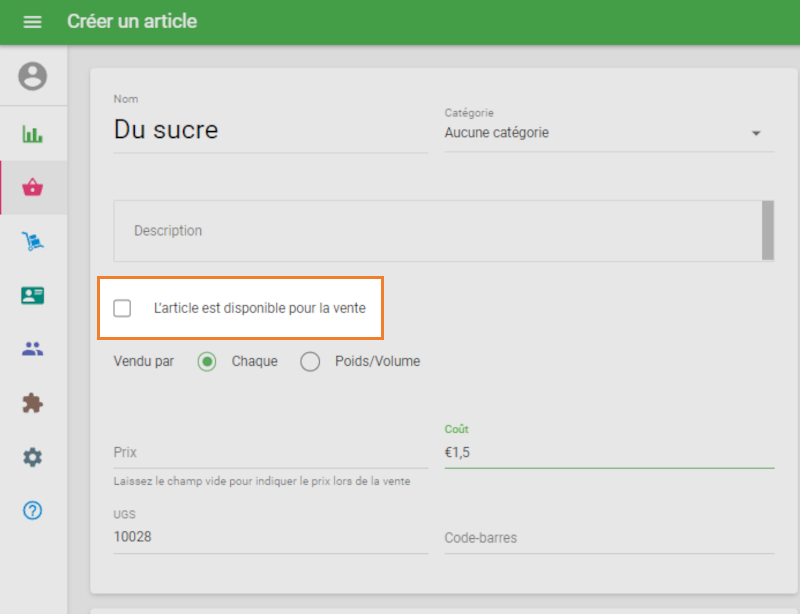
Task: Collapse the Catégorie selection chevron
Action: (x=757, y=132)
